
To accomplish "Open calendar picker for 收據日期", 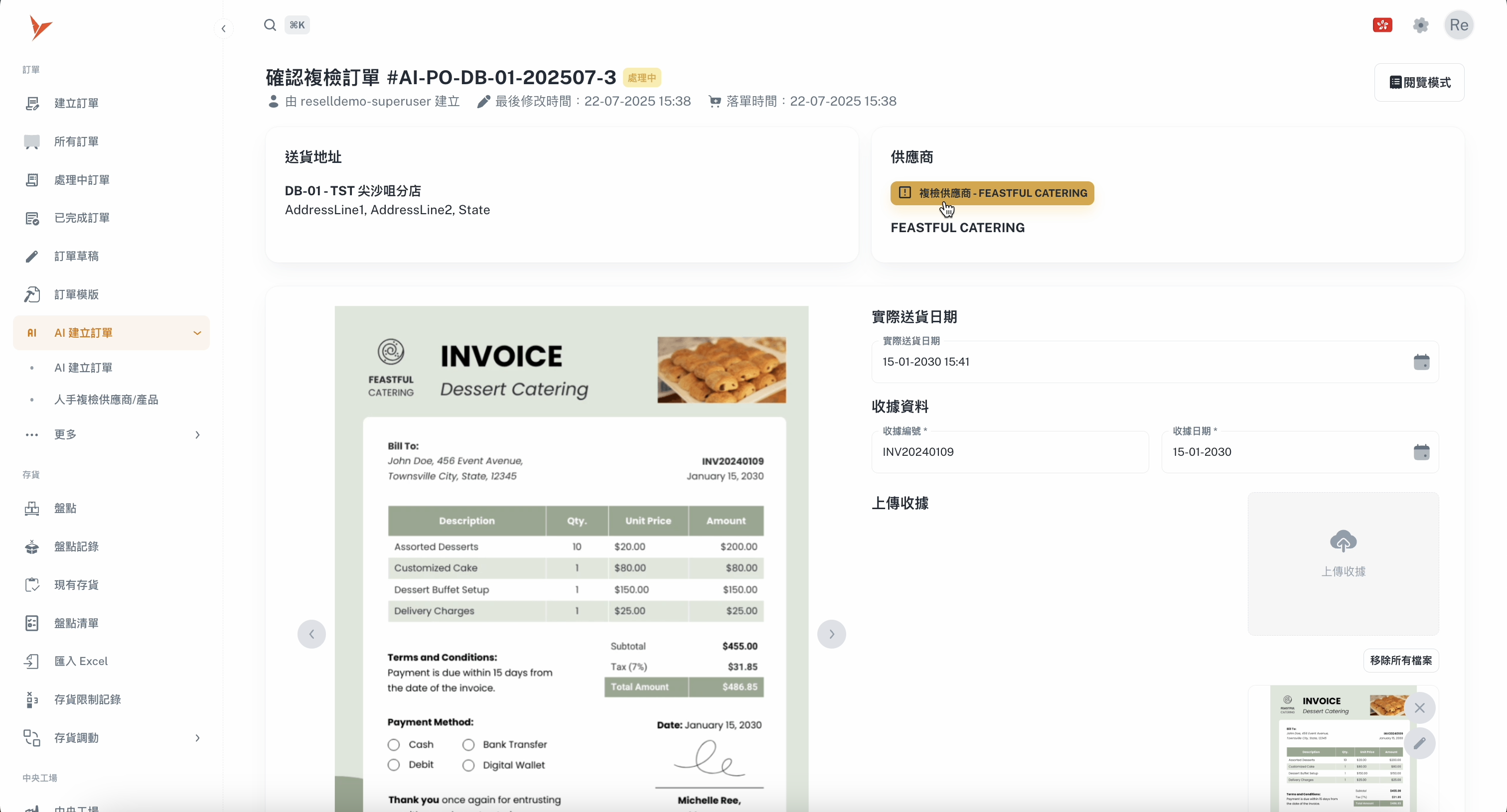I will 1422,452.
